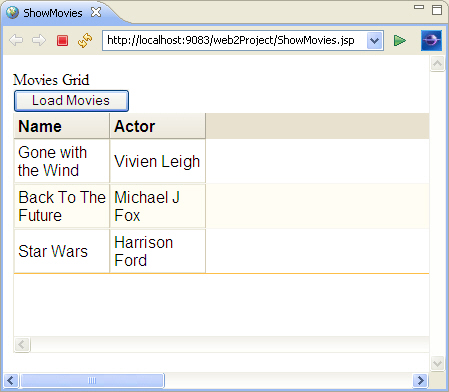Screen dimensions: 449x392
Task: Select the Back To The Future cell
Action: click(x=62, y=206)
